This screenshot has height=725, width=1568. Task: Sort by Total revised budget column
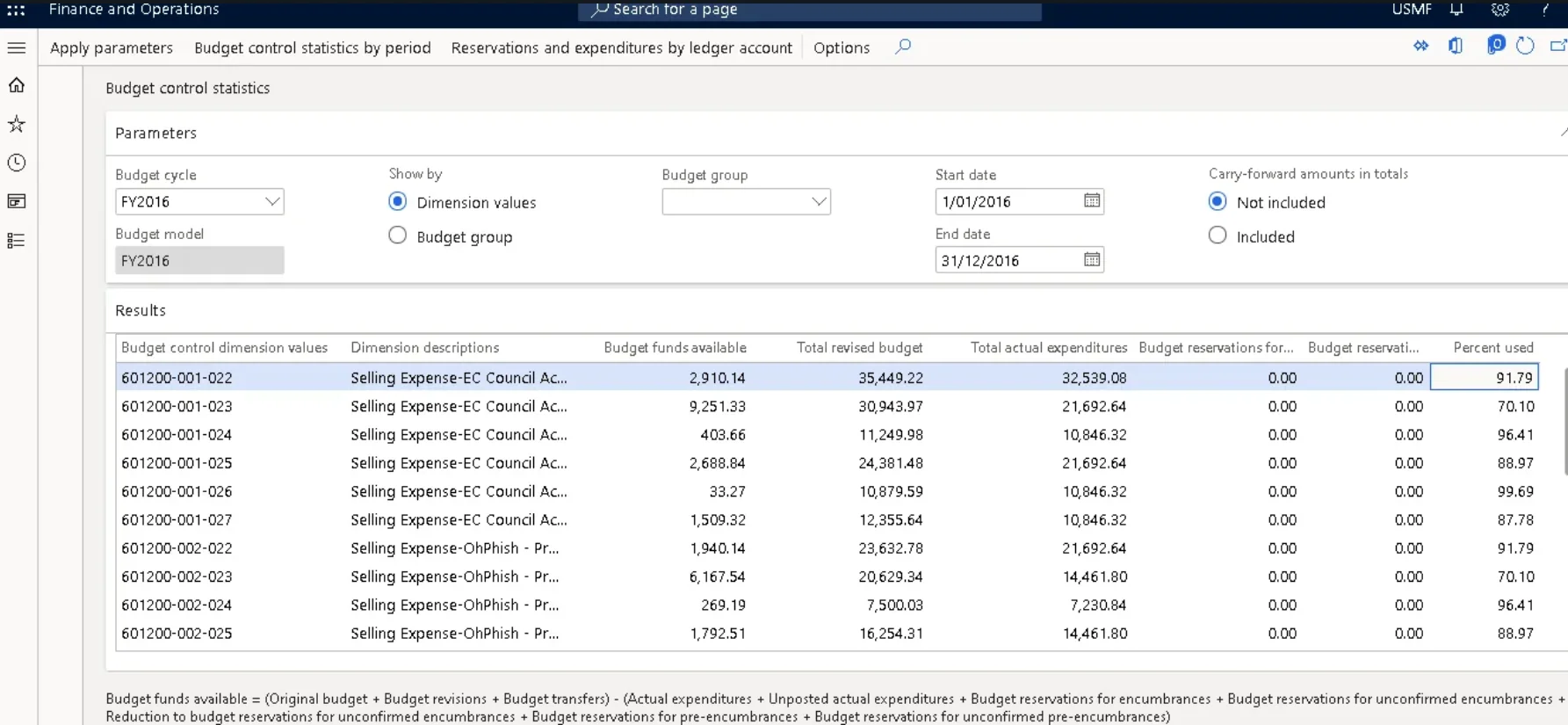tap(859, 348)
